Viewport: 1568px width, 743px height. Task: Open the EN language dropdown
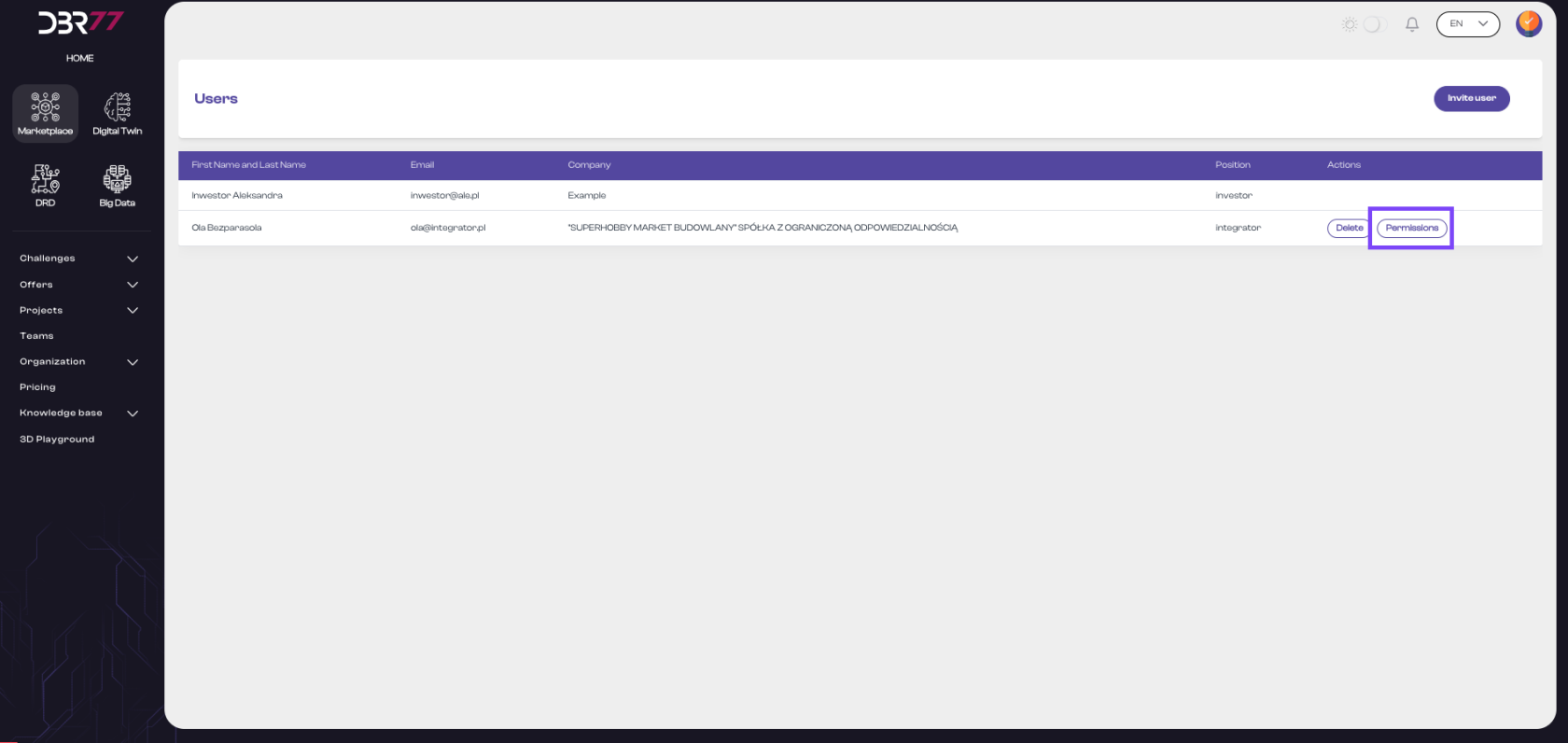[x=1468, y=23]
